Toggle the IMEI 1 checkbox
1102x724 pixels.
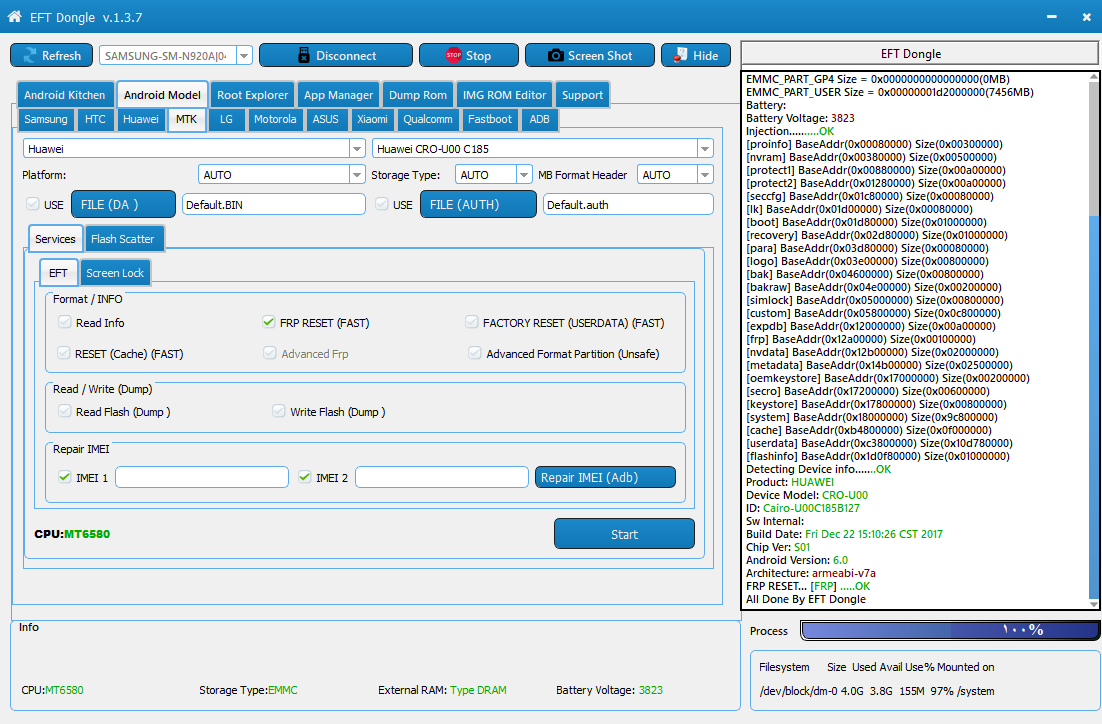pyautogui.click(x=65, y=477)
